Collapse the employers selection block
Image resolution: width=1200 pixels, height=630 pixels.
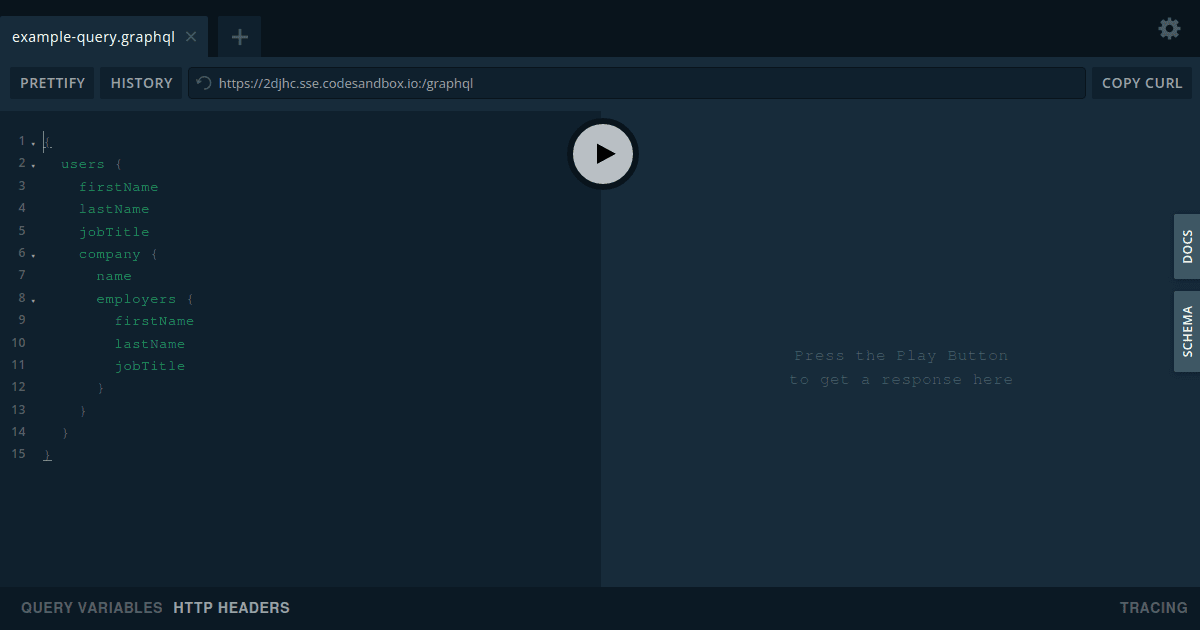35,298
